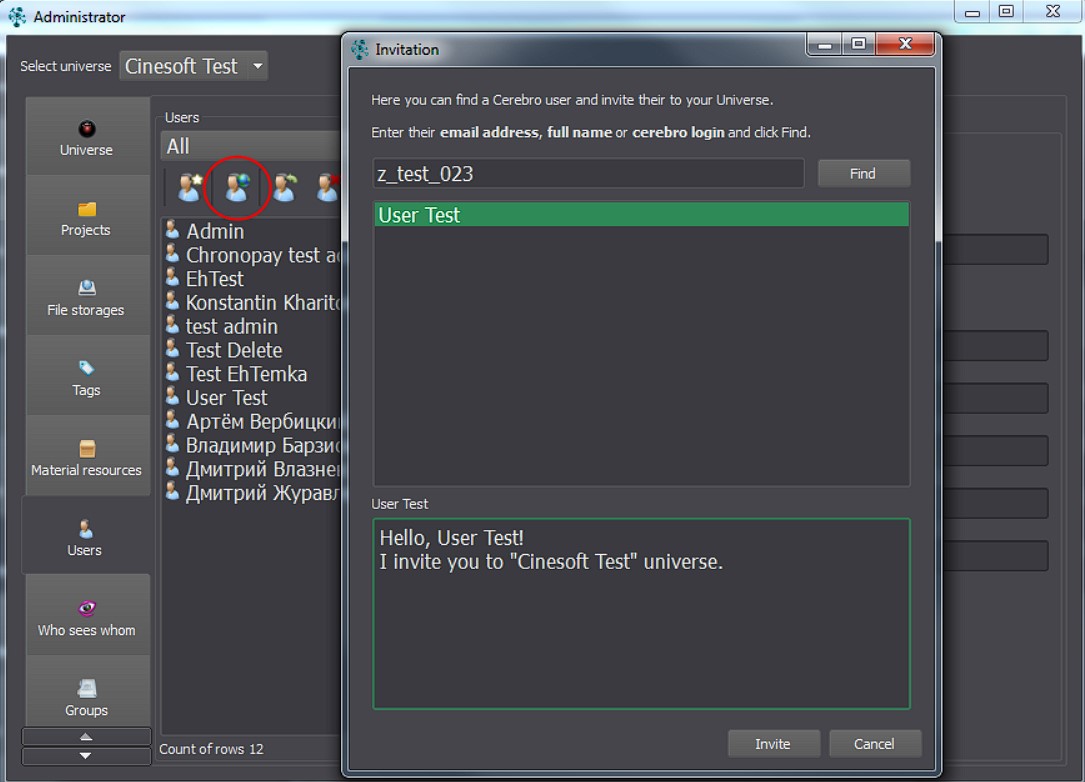This screenshot has height=782, width=1085.
Task: Open the Tags section
Action: coord(86,376)
